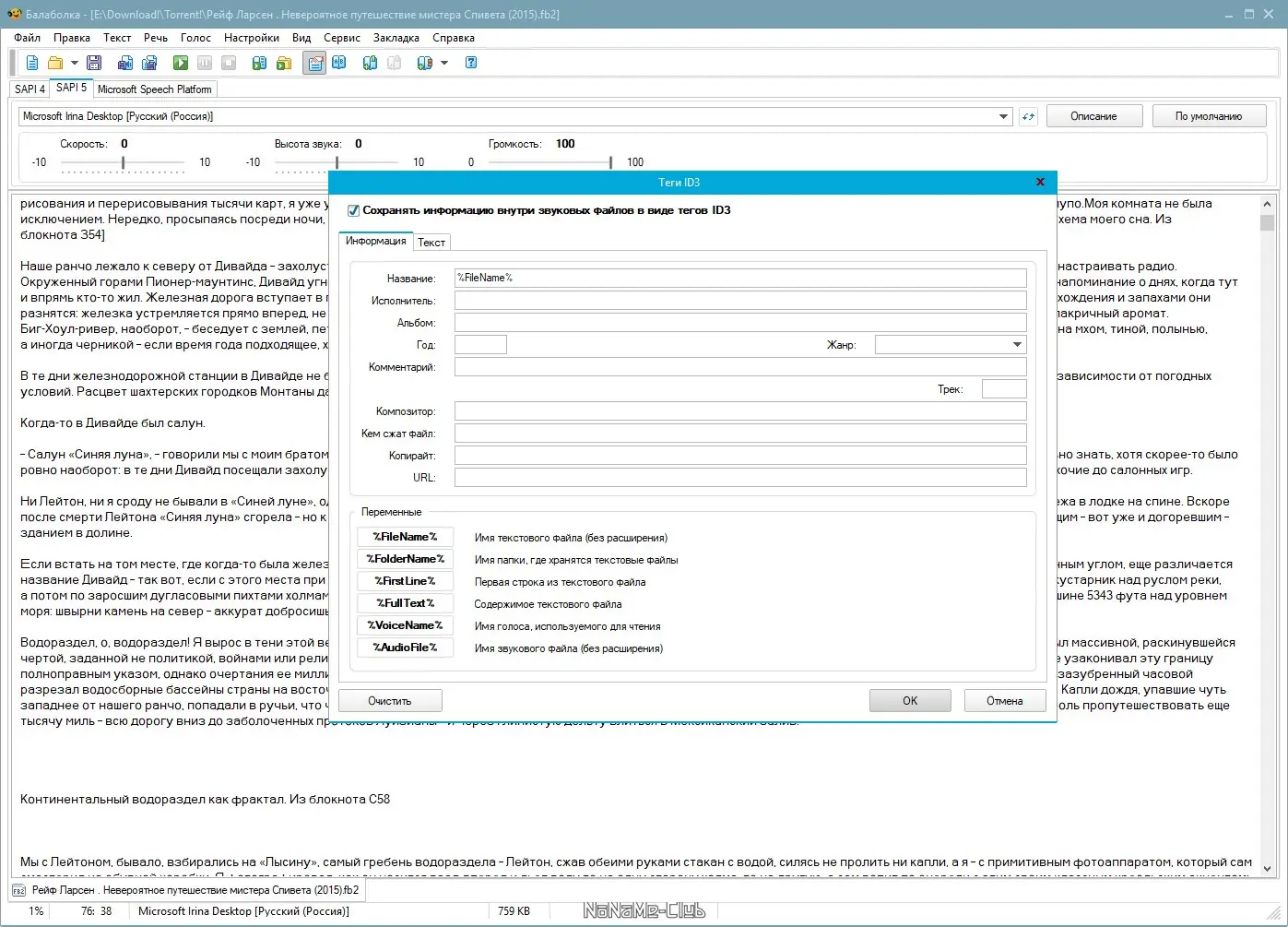Open the AB book dictionary icon
The height and width of the screenshot is (927, 1288).
click(x=339, y=63)
